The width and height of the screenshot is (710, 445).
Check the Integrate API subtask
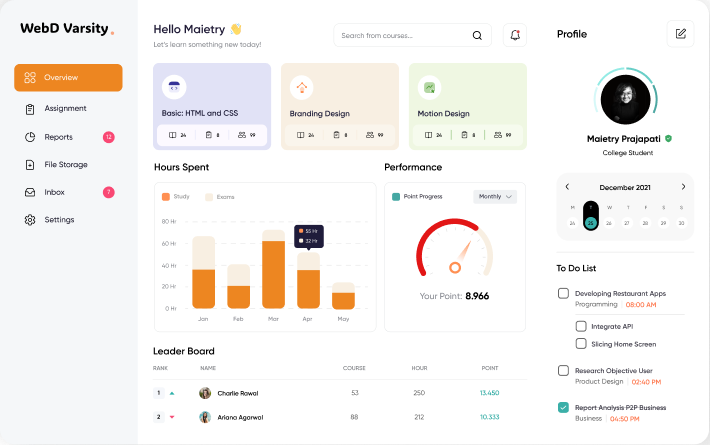coord(581,326)
